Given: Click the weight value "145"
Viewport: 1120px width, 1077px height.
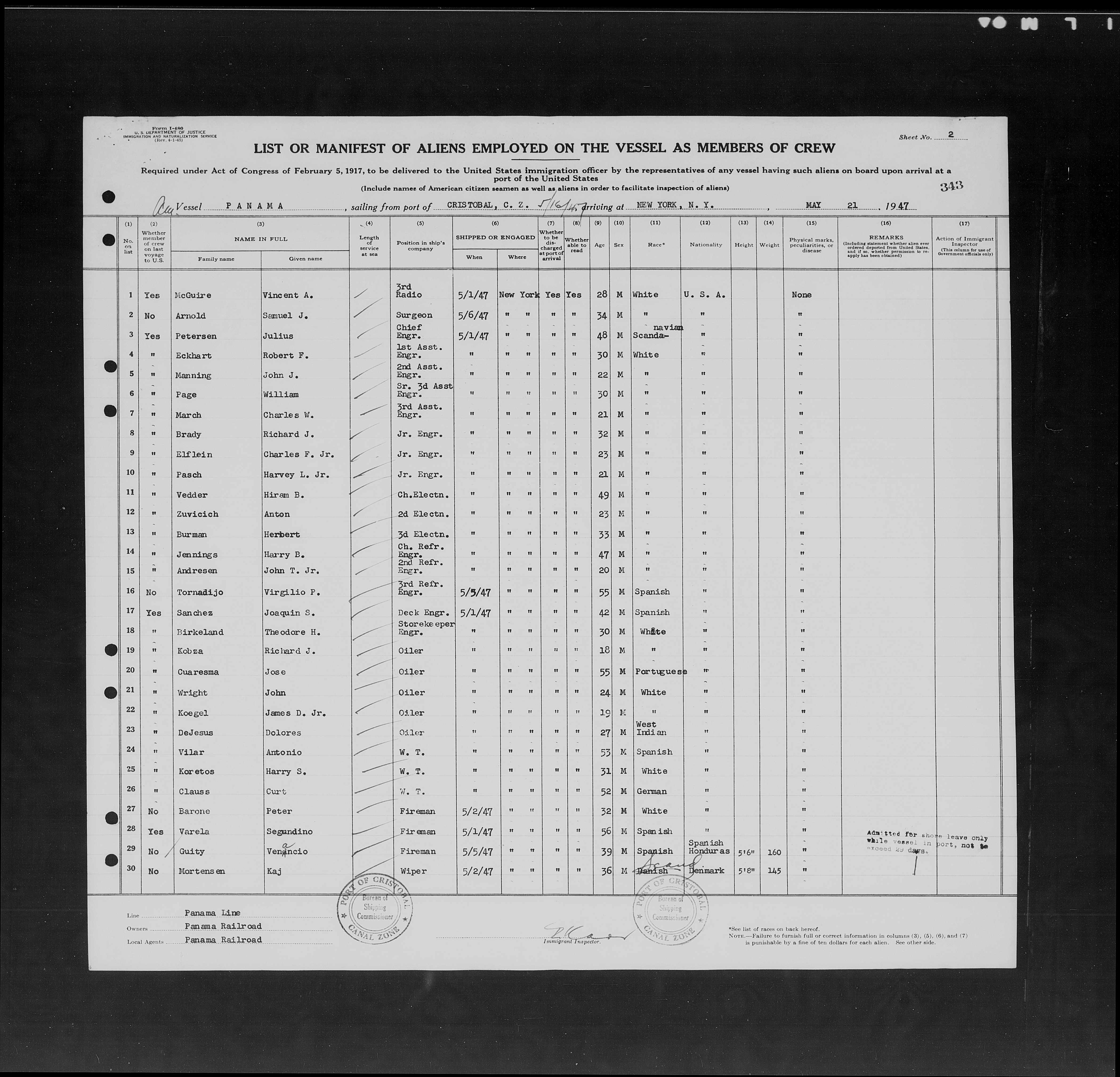Looking at the screenshot, I should click(x=774, y=871).
